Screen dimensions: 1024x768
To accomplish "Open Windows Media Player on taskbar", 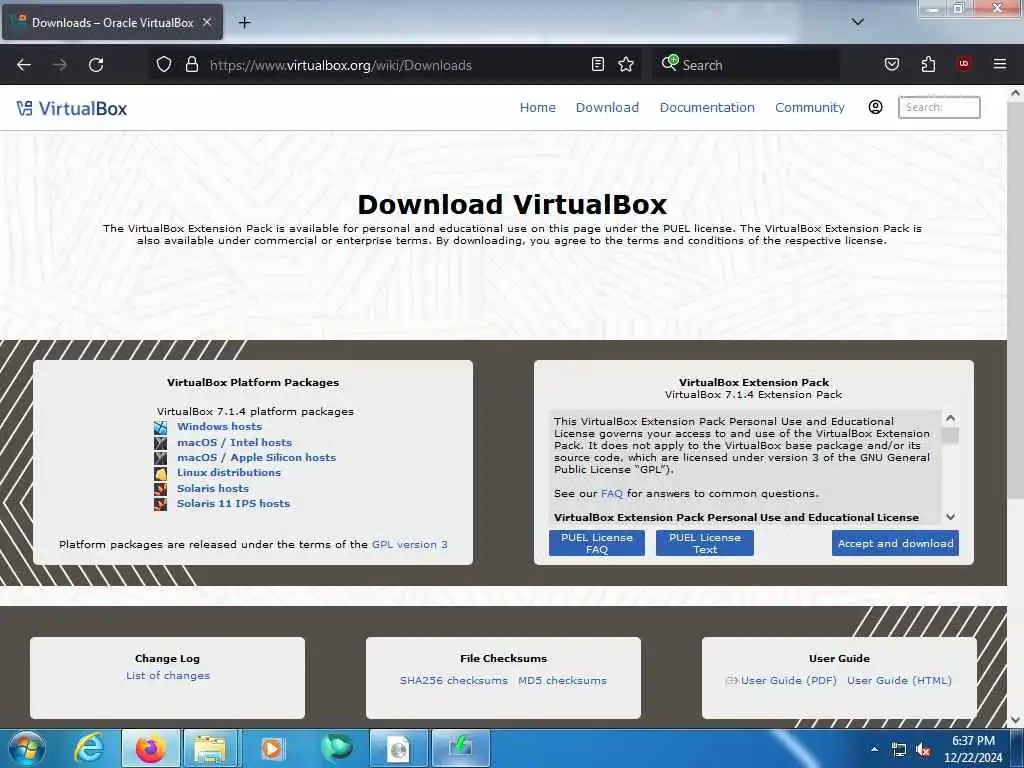I will tap(272, 748).
